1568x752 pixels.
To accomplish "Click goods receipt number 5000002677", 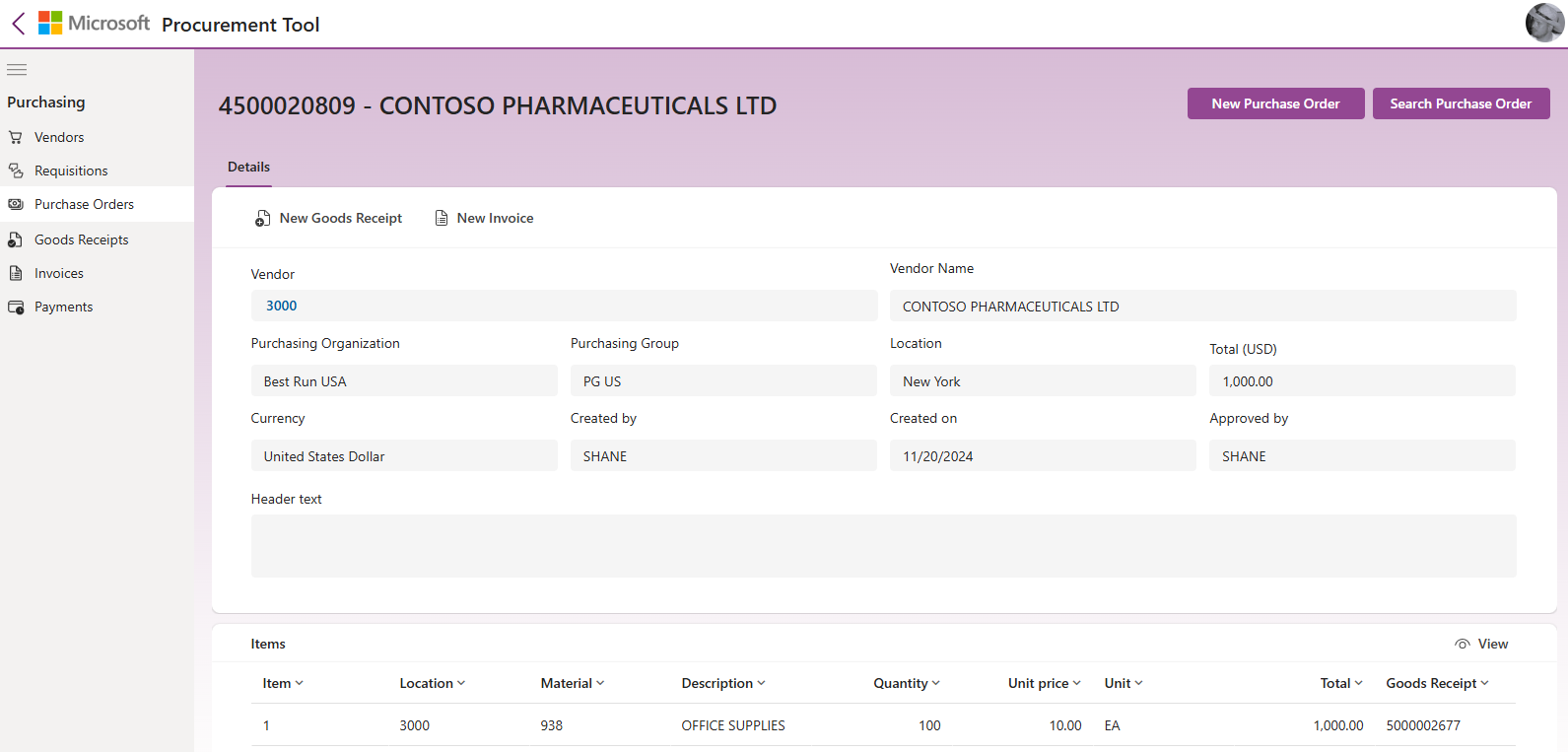I will pyautogui.click(x=1423, y=725).
